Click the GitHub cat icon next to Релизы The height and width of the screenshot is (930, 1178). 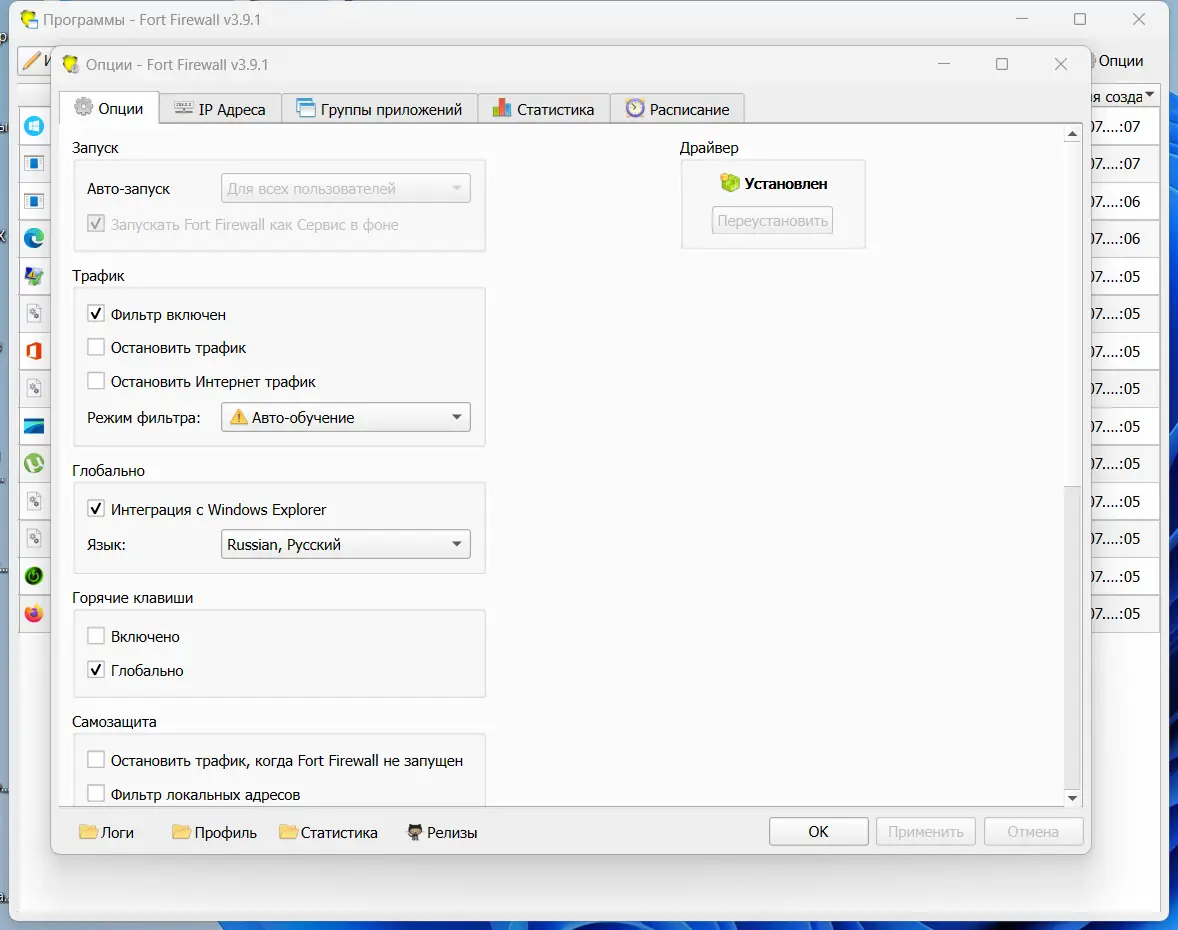(415, 832)
